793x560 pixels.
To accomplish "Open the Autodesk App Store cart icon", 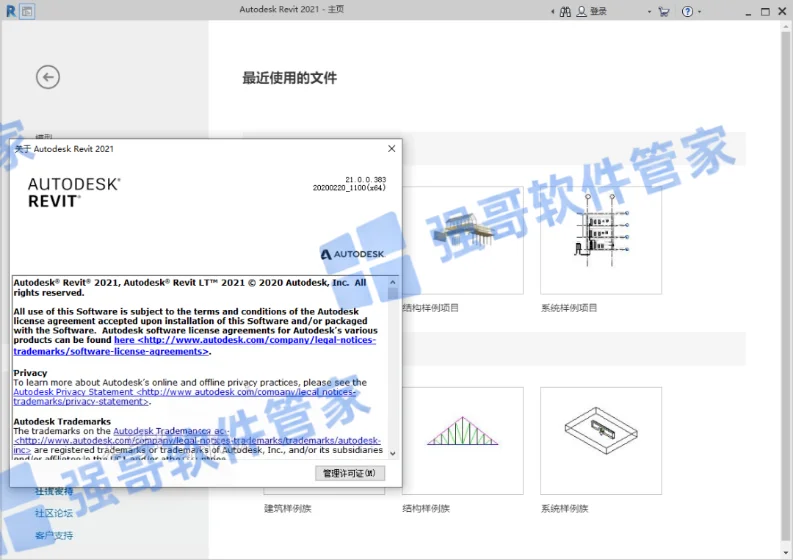I will point(664,12).
